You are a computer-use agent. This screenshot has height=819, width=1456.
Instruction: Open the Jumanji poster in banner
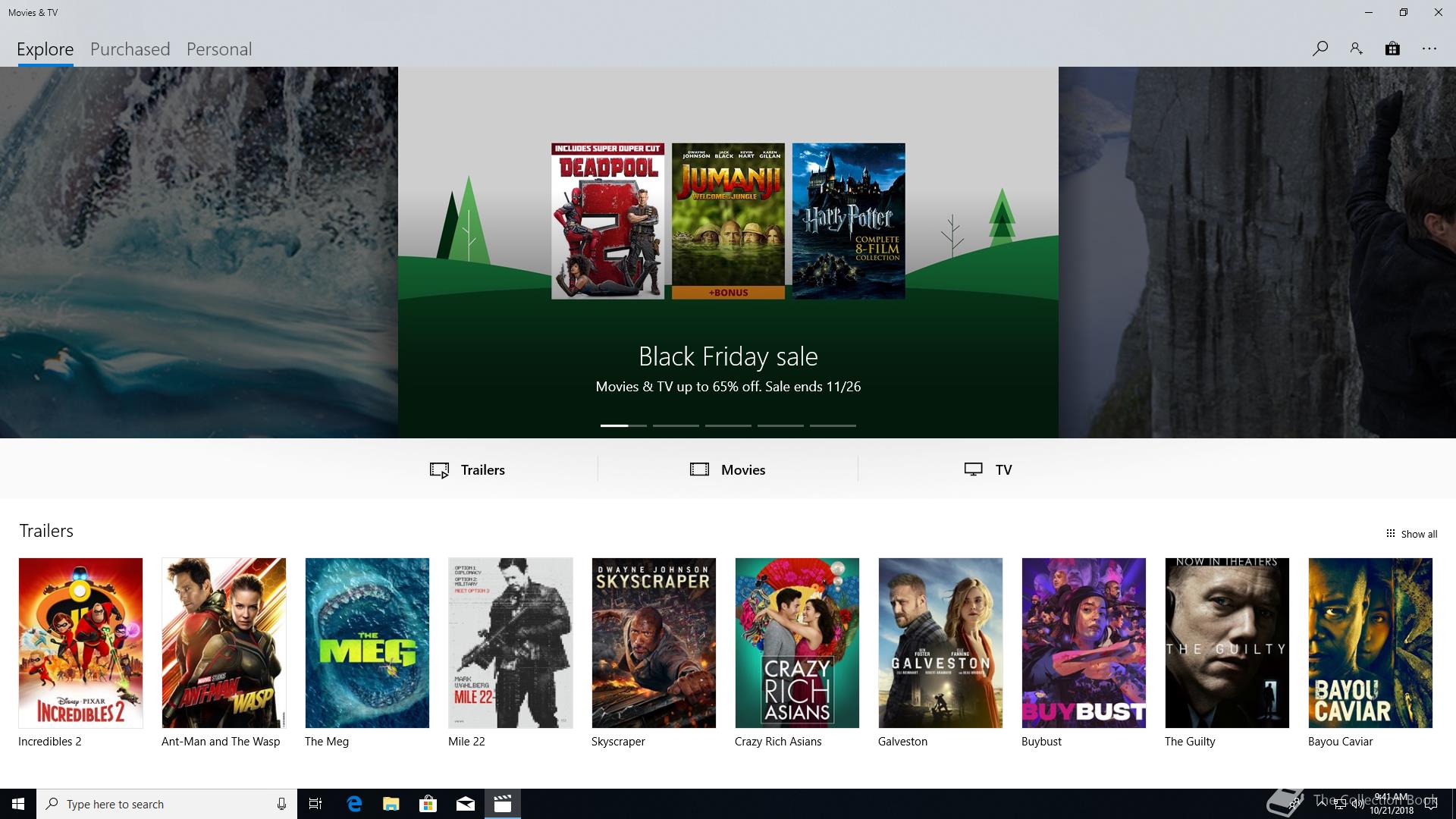pyautogui.click(x=728, y=221)
